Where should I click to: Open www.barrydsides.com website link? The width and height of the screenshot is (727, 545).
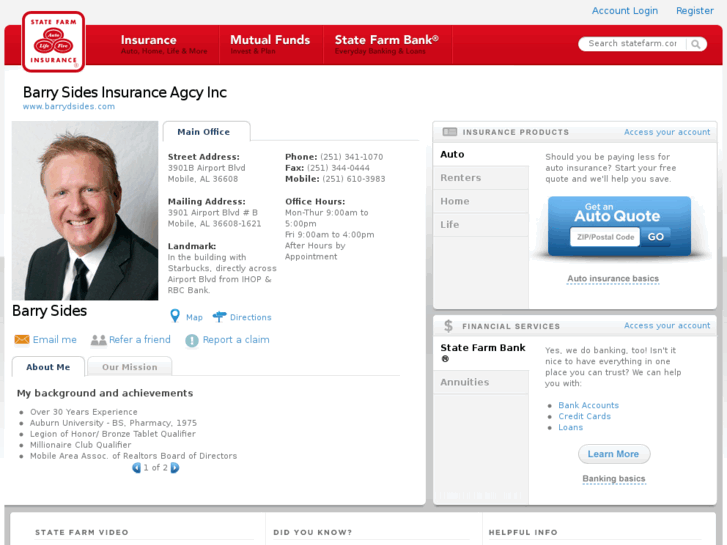69,106
